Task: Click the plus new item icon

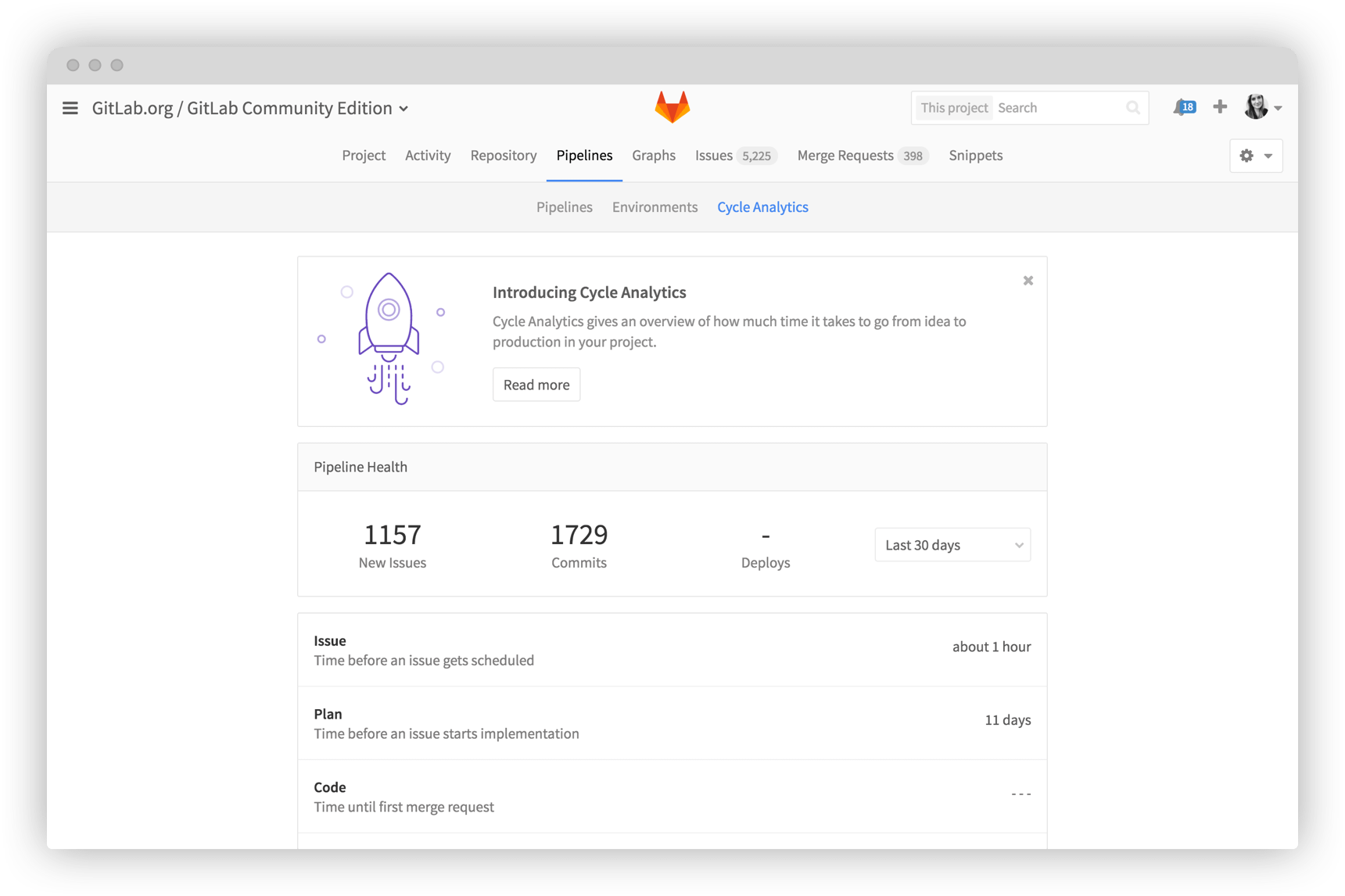Action: [1220, 106]
